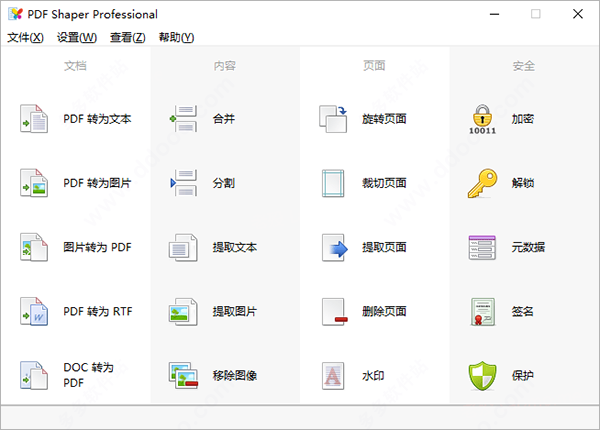Click the 元数据 metadata icon
Viewport: 600px width, 430px height.
point(482,247)
